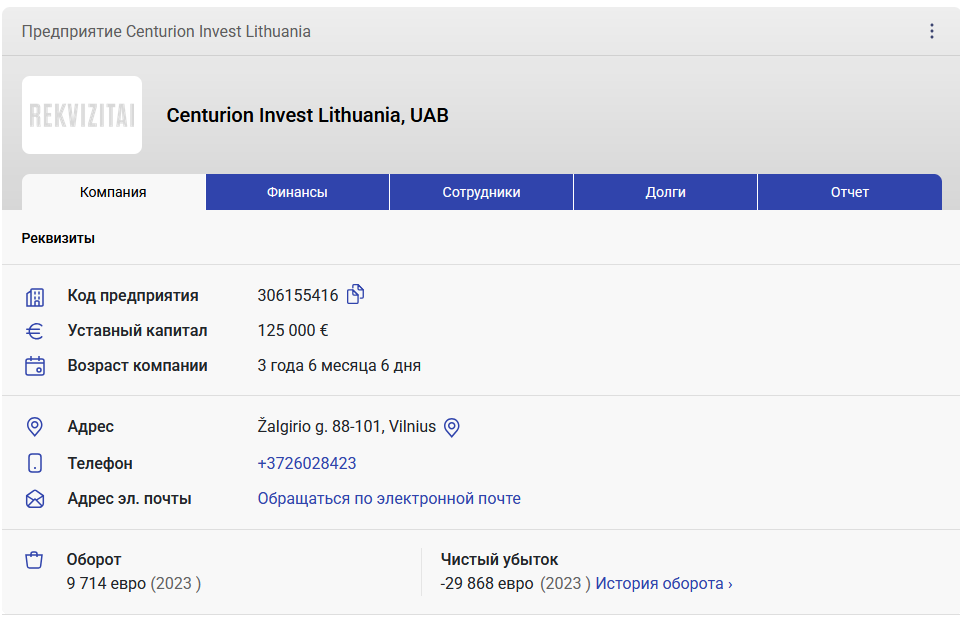Click the Rekvizitai company logo thumbnail
The image size is (960, 622).
pyautogui.click(x=82, y=115)
